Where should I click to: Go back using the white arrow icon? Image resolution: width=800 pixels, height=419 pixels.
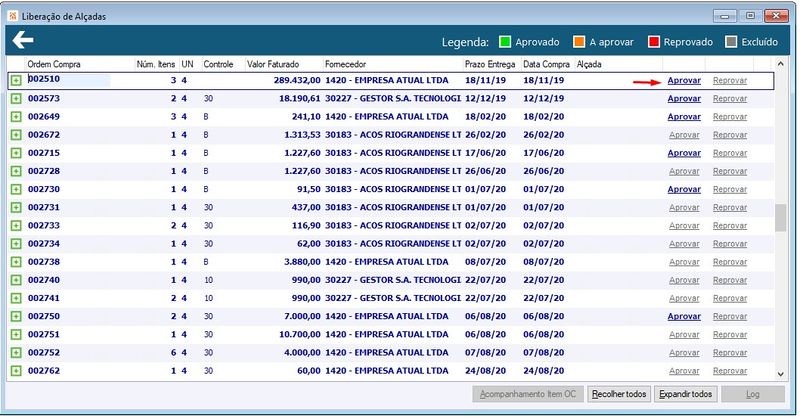[x=23, y=40]
